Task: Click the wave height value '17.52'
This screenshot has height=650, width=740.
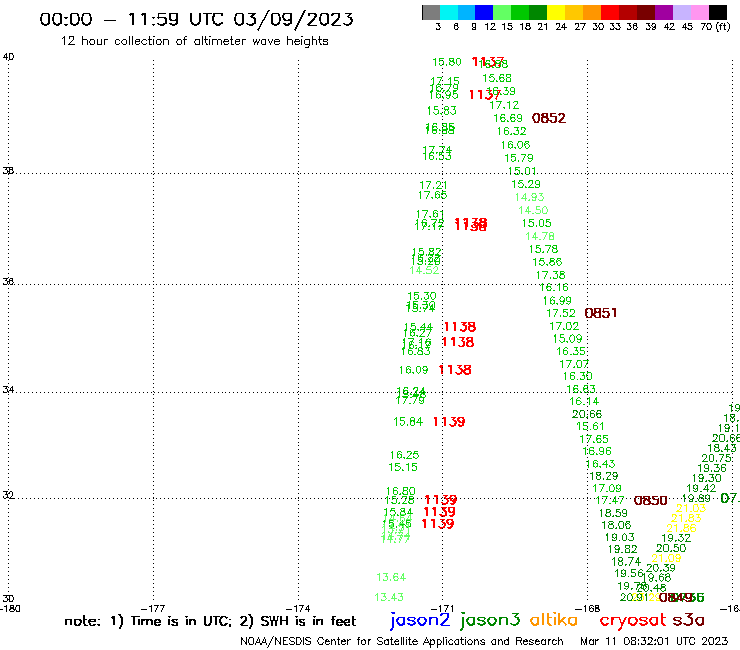Action: (x=561, y=313)
